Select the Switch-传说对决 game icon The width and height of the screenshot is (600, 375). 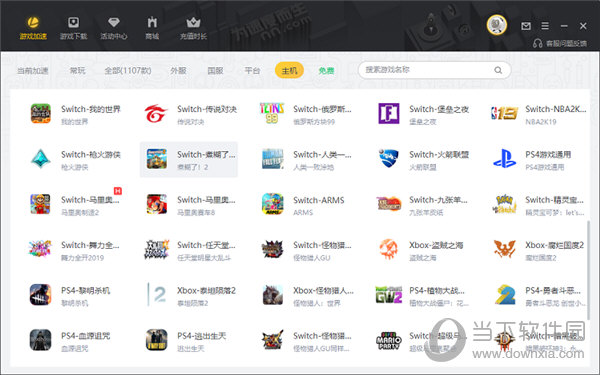coord(156,114)
